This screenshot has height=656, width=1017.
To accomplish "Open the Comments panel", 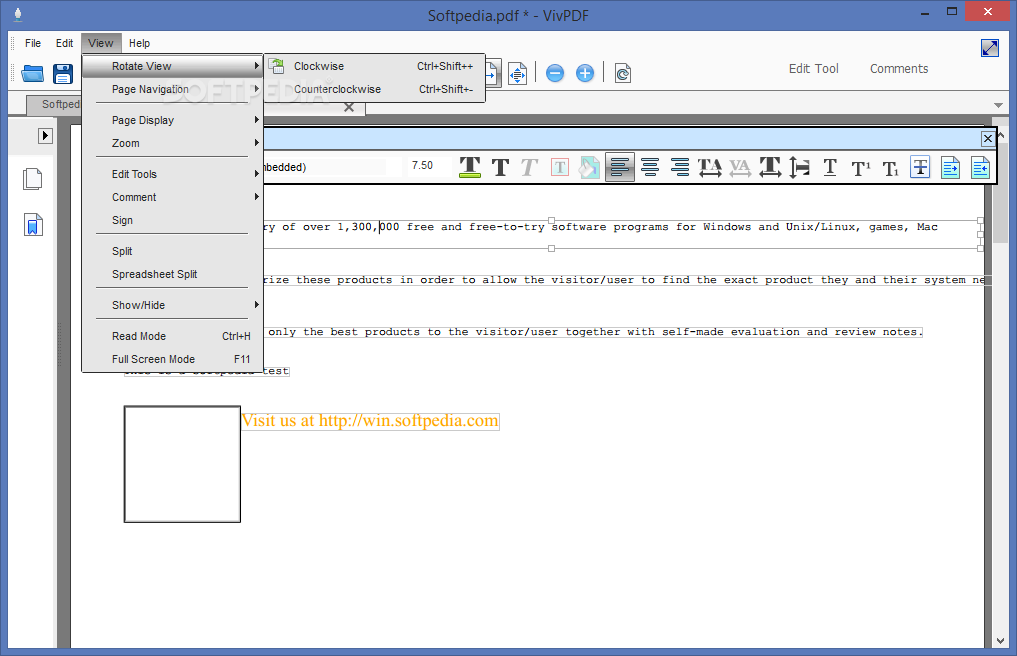I will click(x=899, y=69).
